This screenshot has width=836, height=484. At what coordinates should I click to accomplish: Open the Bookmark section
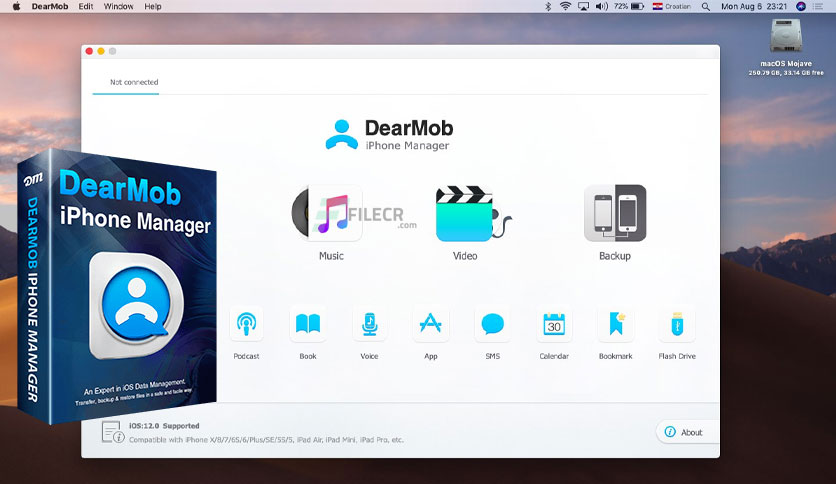click(x=616, y=324)
